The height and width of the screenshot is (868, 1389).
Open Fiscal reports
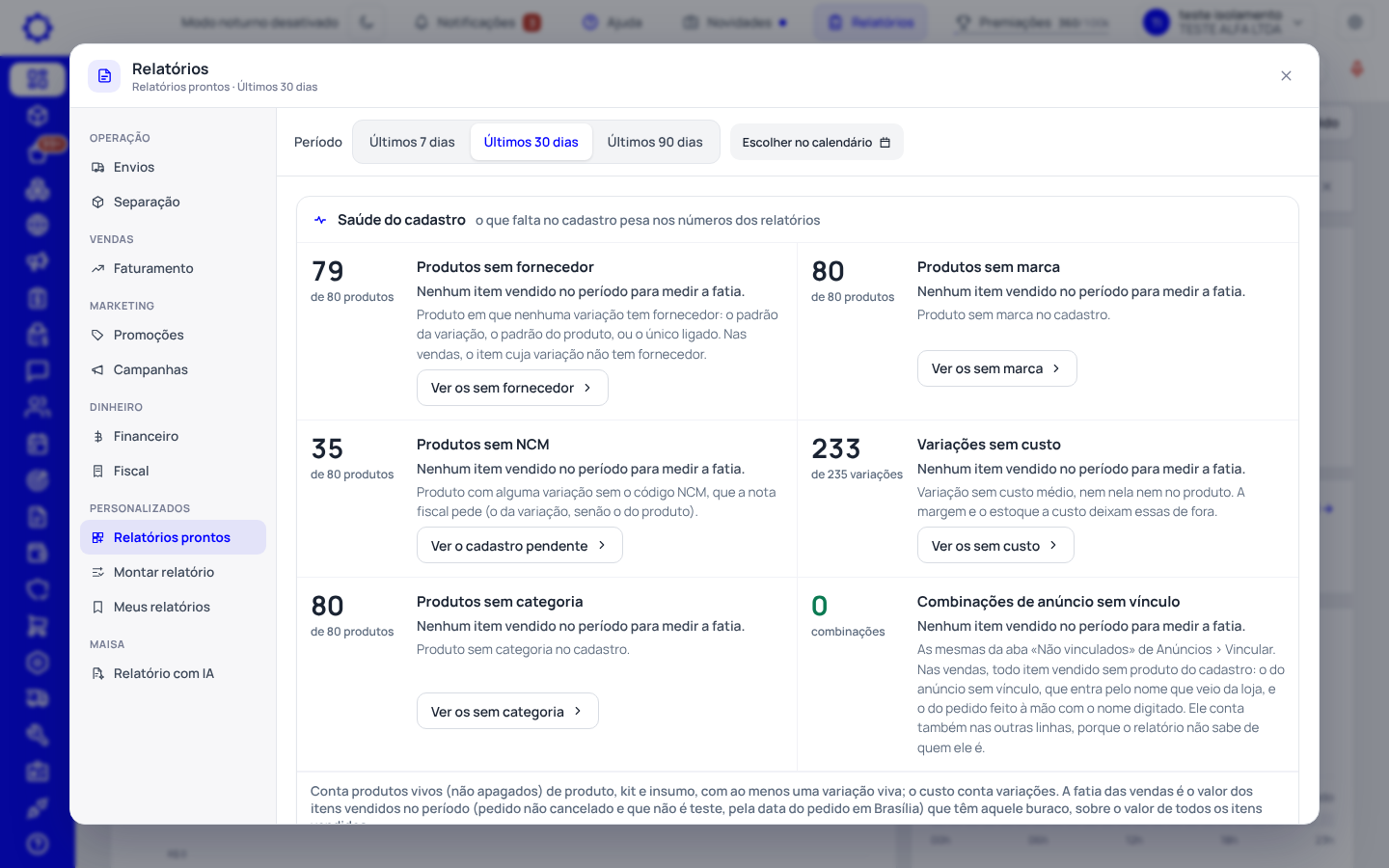tap(173, 471)
